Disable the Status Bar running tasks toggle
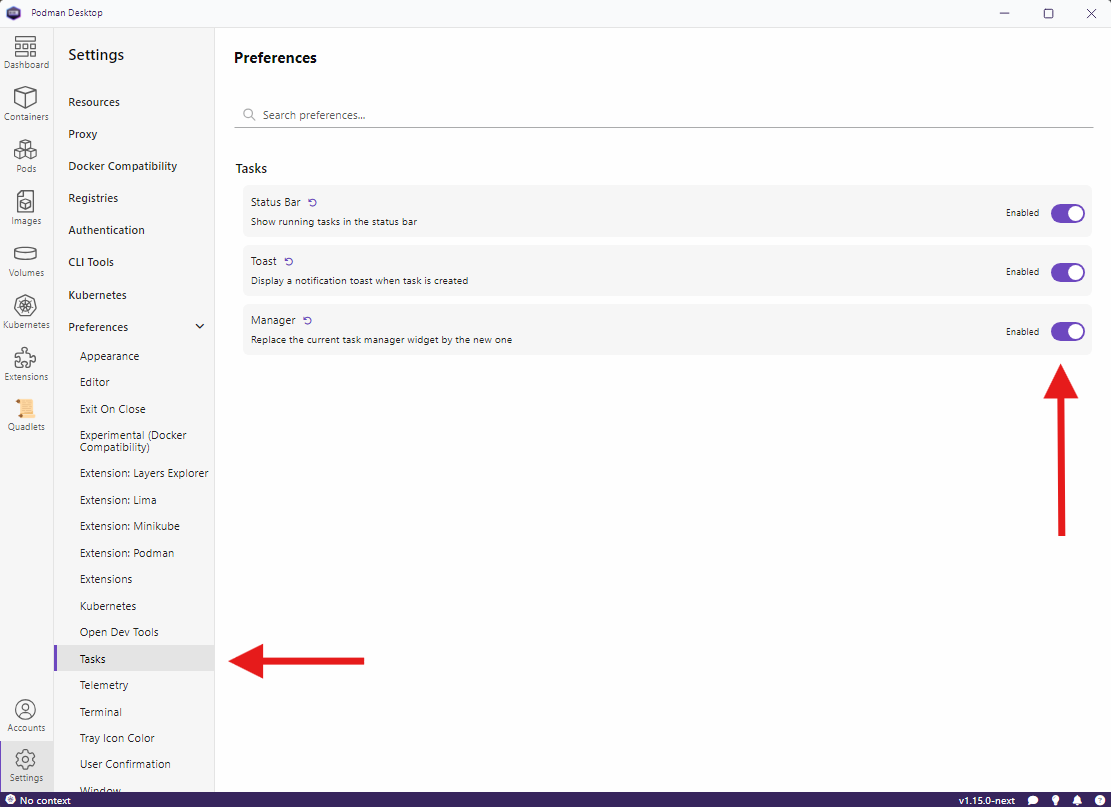The image size is (1111, 807). [1067, 212]
